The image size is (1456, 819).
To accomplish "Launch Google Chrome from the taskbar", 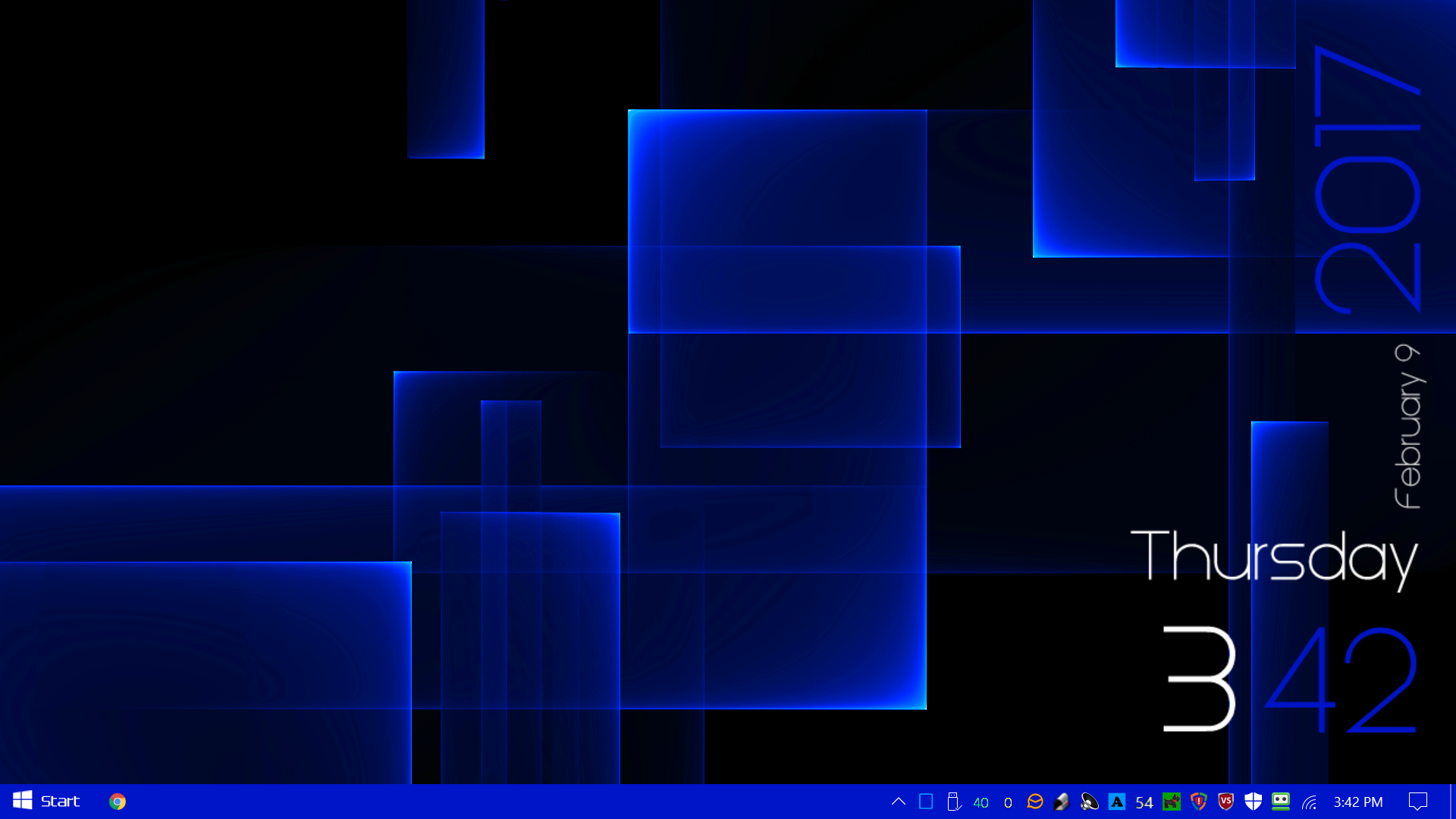I will 118,802.
